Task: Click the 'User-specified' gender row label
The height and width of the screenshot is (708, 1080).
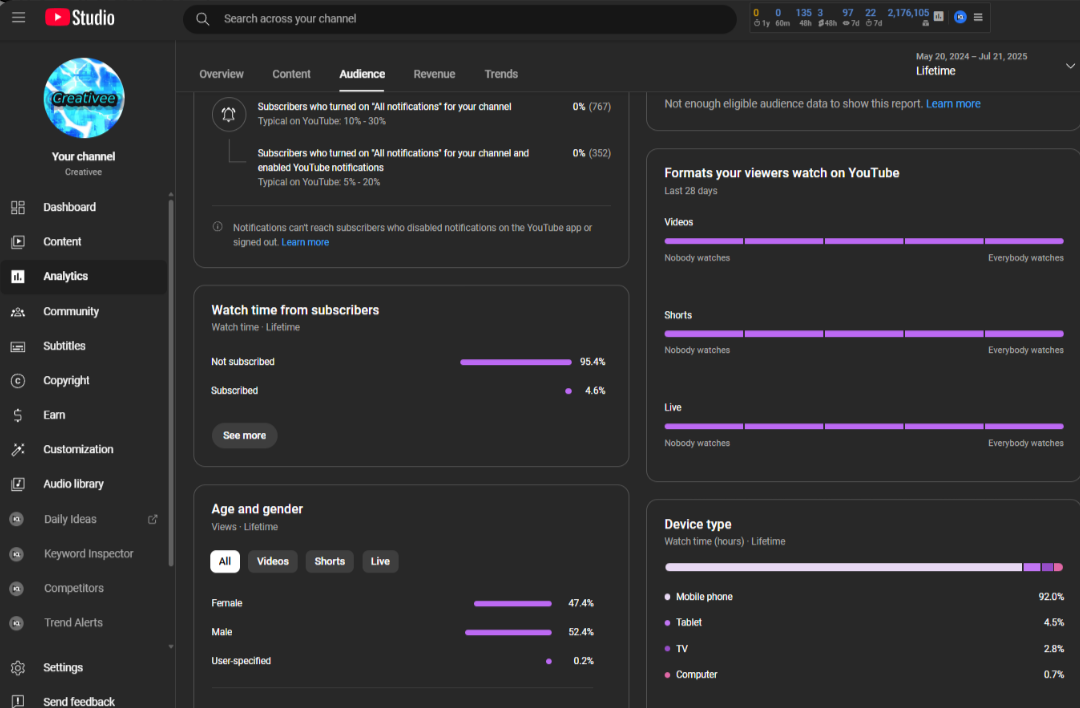Action: click(x=241, y=661)
